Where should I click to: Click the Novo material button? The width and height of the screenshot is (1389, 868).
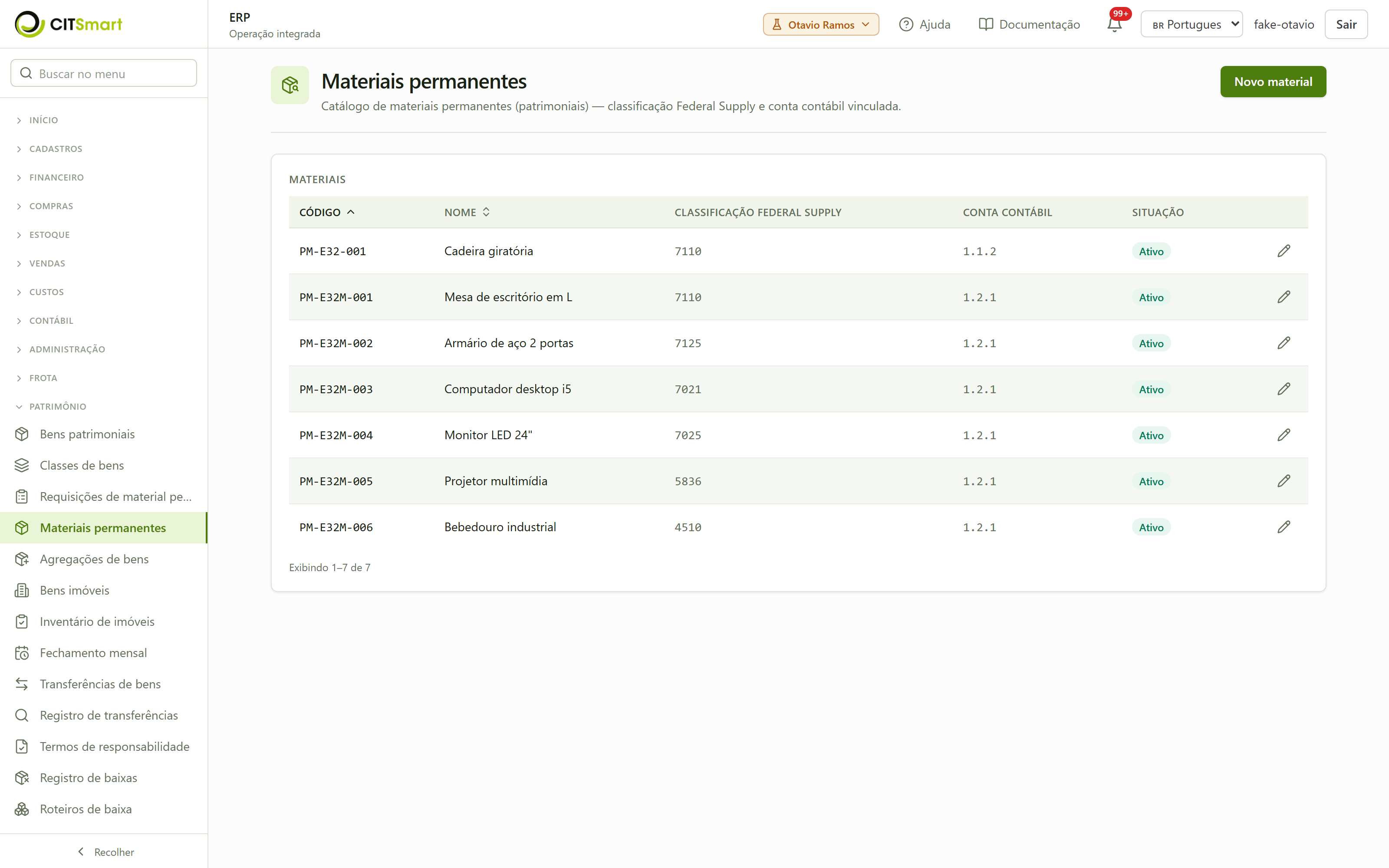[x=1273, y=82]
